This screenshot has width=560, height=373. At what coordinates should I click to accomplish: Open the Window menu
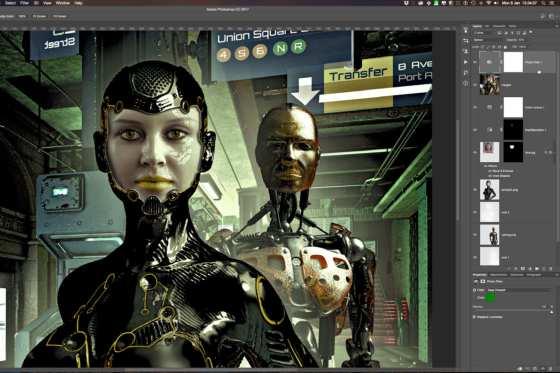(x=63, y=3)
